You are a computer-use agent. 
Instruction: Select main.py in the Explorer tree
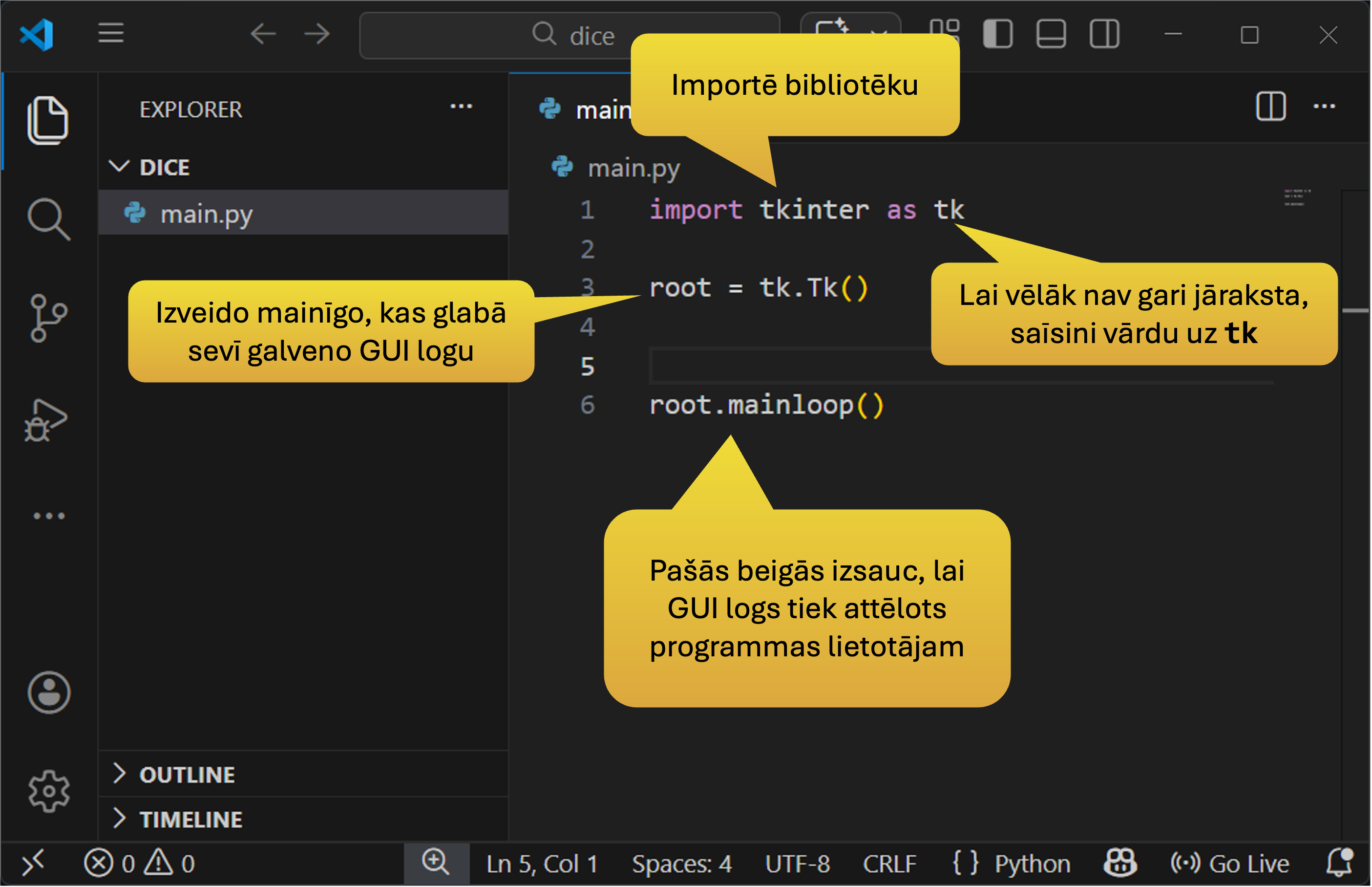(206, 214)
